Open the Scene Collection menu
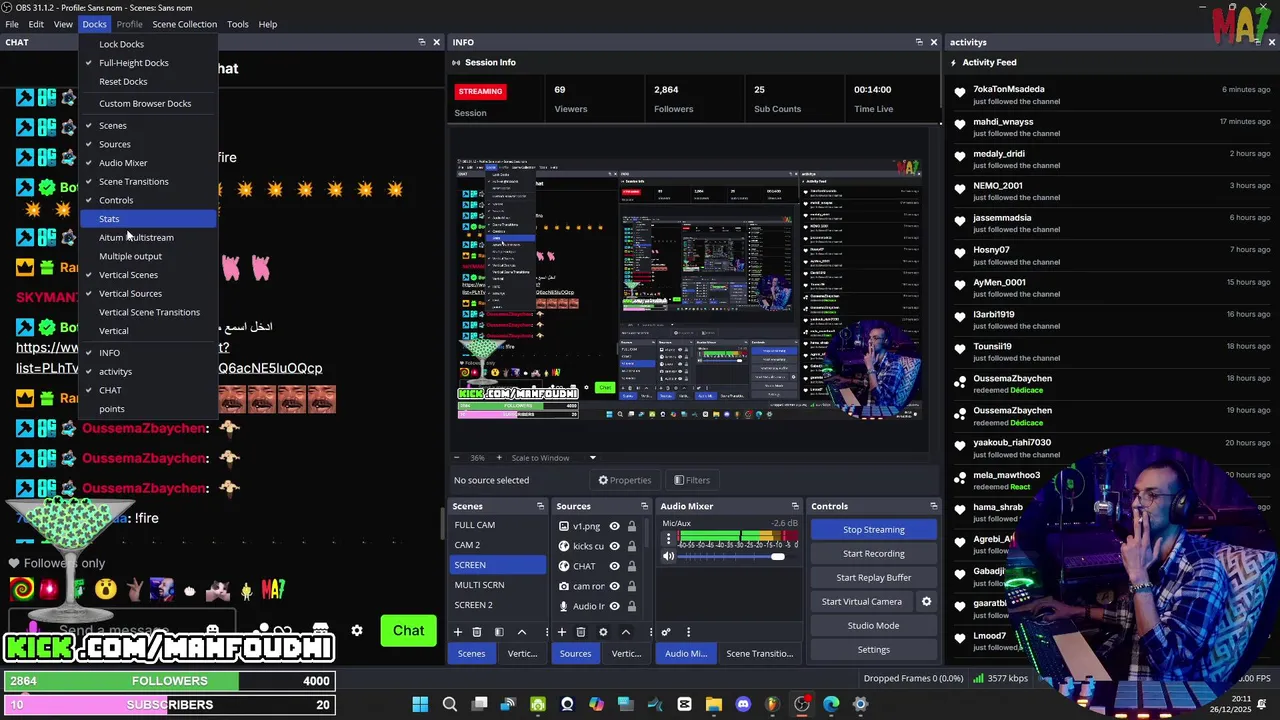The height and width of the screenshot is (720, 1280). 184,24
